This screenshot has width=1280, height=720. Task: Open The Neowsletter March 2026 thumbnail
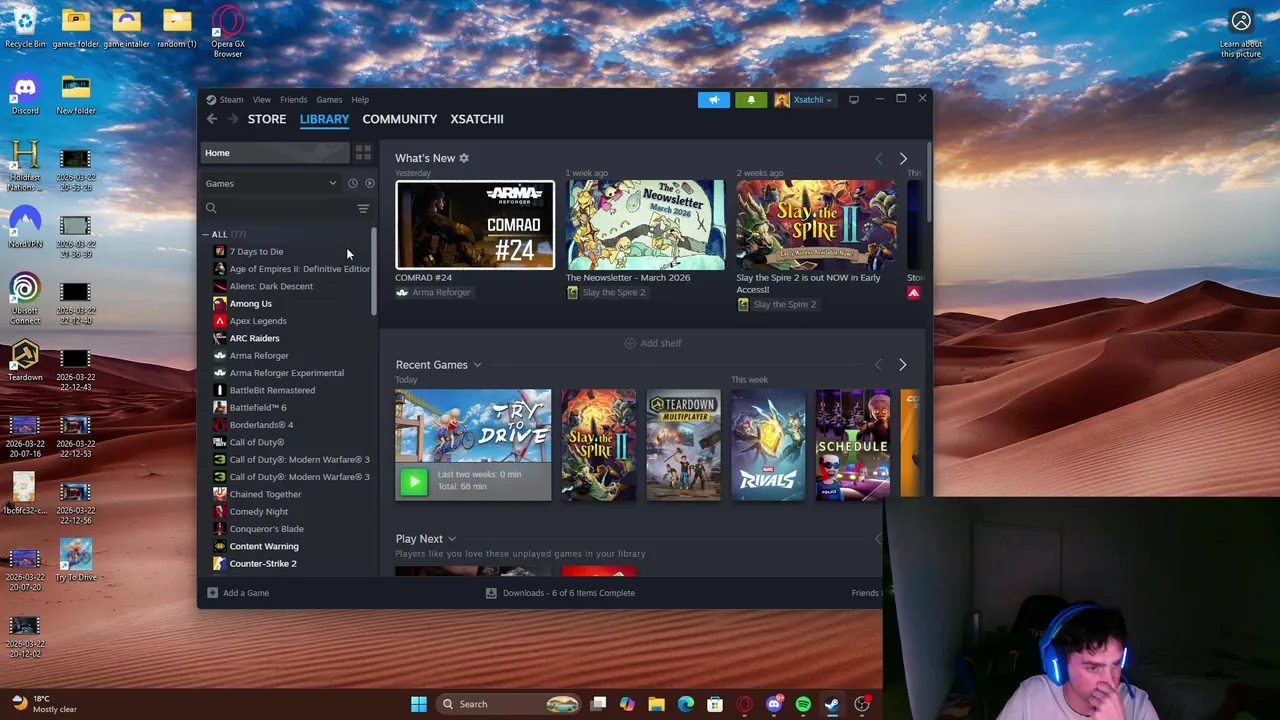tap(645, 225)
